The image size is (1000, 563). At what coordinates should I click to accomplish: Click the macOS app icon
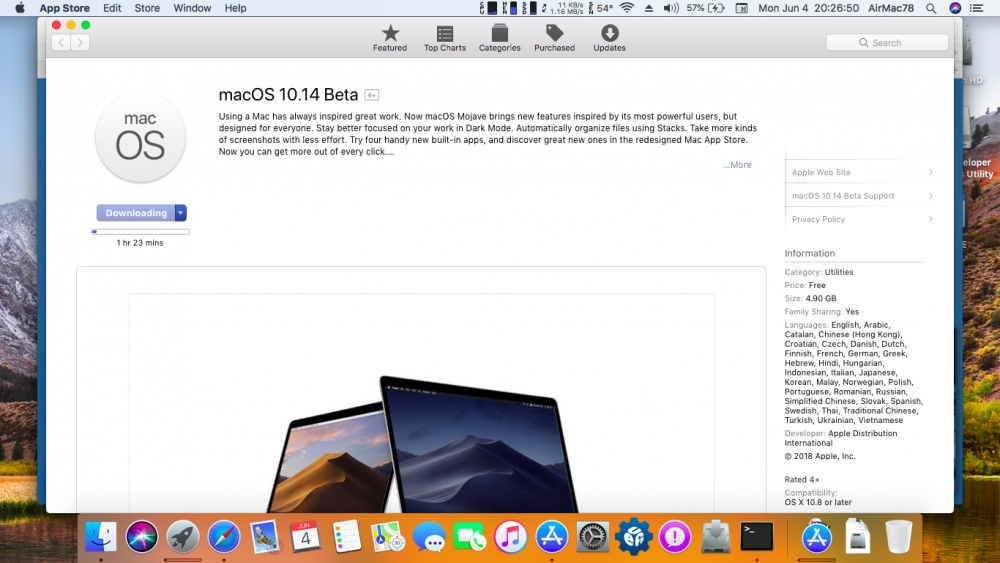point(140,137)
